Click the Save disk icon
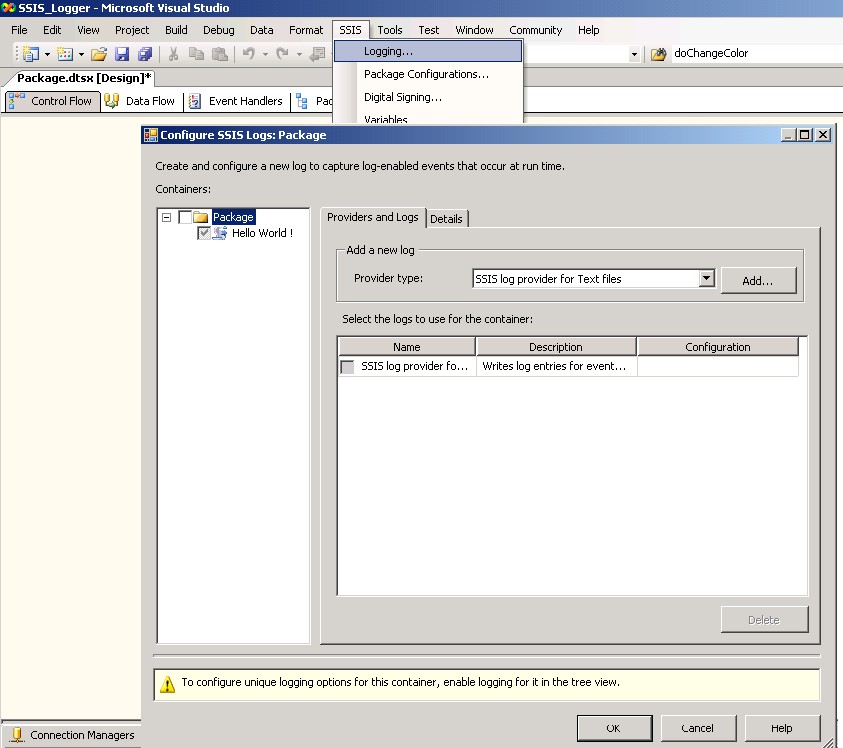843x748 pixels. click(122, 54)
